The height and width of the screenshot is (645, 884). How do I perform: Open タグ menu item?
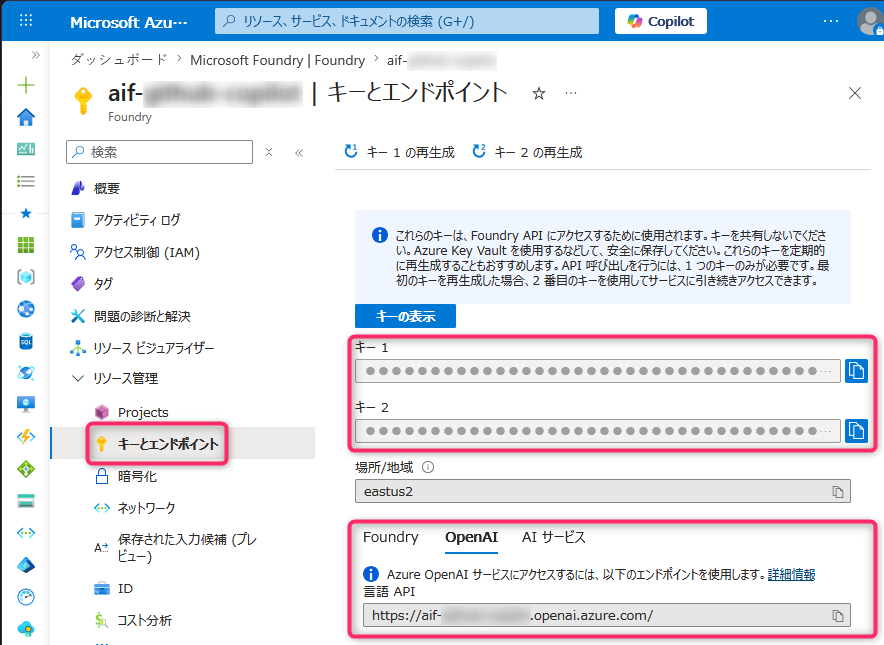click(x=103, y=284)
